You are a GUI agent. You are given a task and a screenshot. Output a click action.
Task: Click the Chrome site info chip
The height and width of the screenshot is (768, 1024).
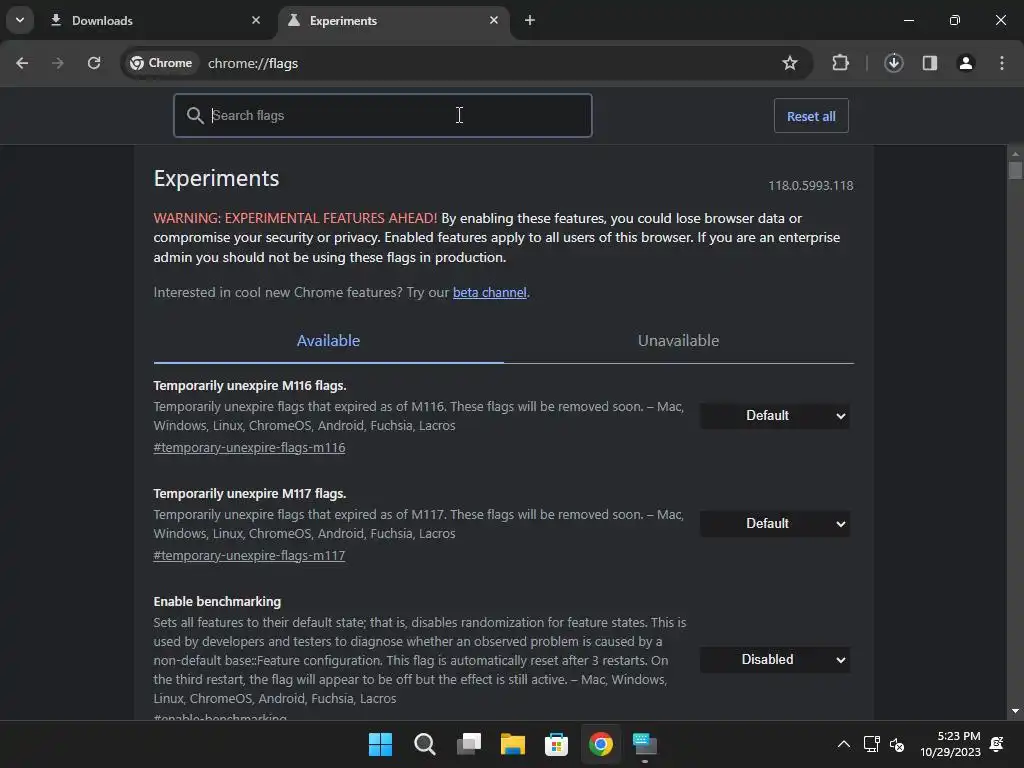(161, 63)
